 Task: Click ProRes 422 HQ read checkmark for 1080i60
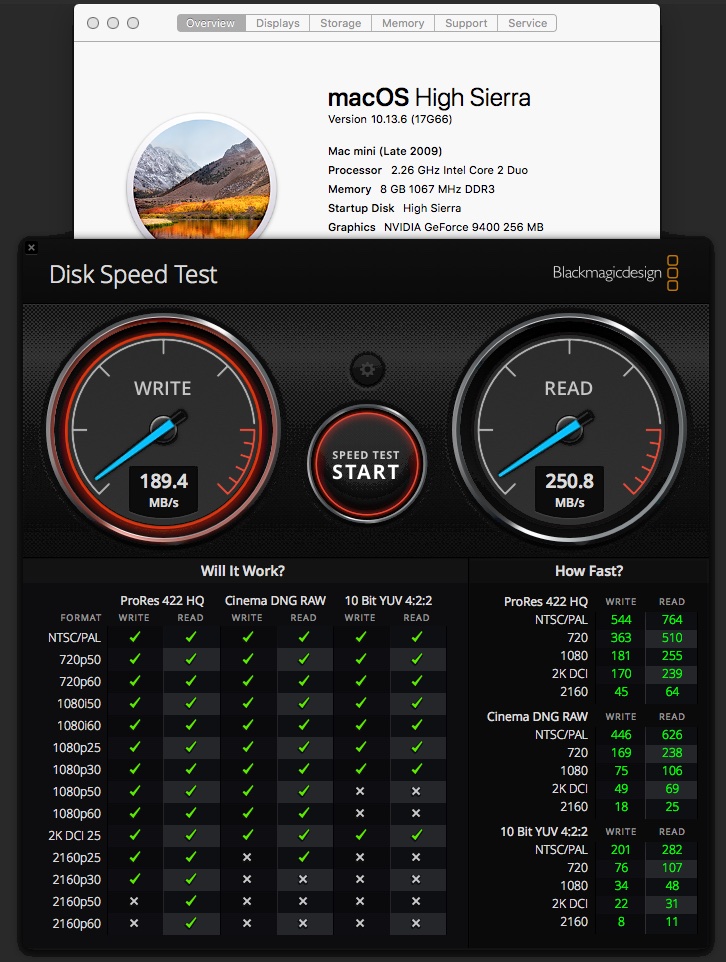point(191,725)
